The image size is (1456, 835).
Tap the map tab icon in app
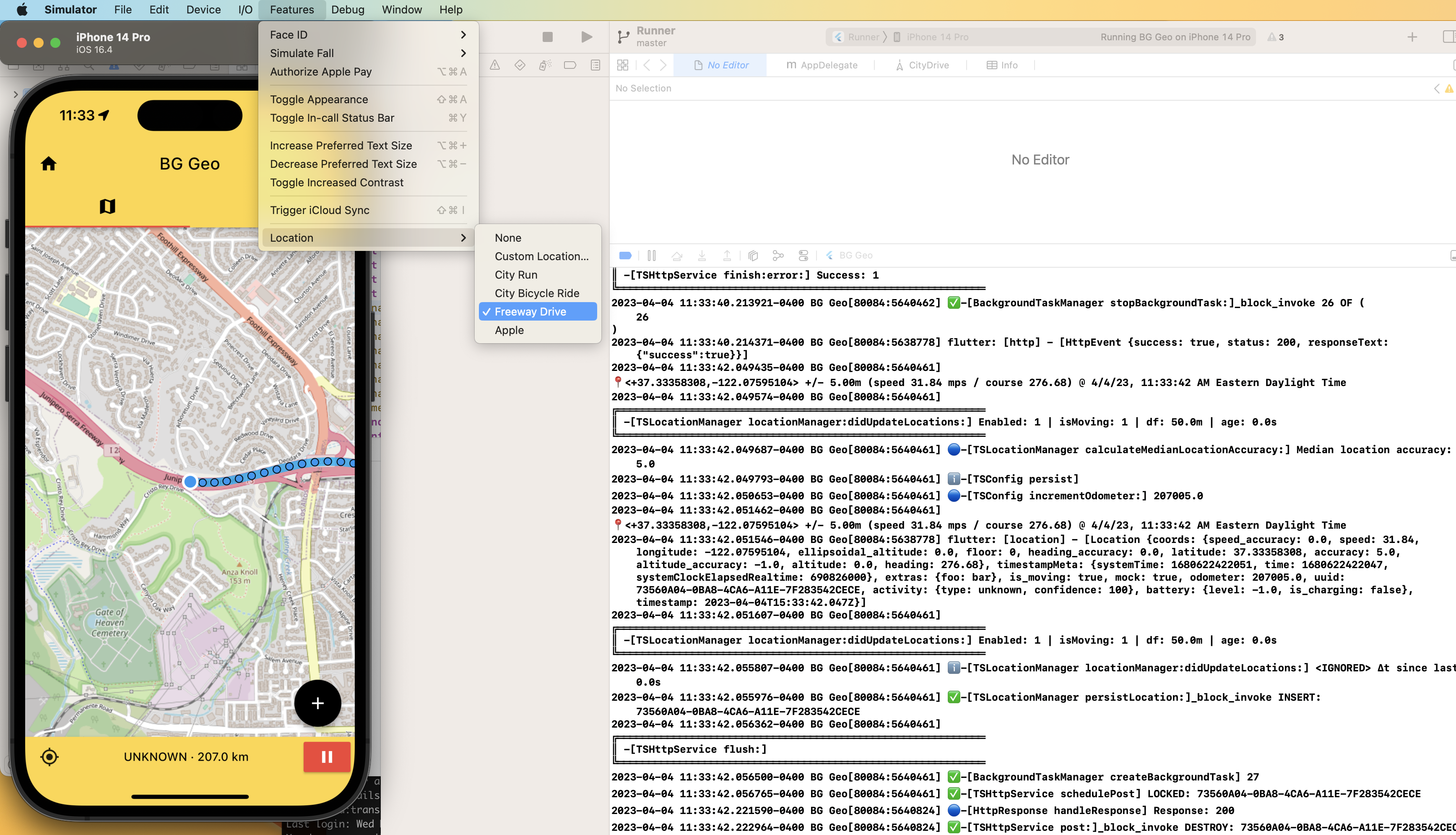107,206
